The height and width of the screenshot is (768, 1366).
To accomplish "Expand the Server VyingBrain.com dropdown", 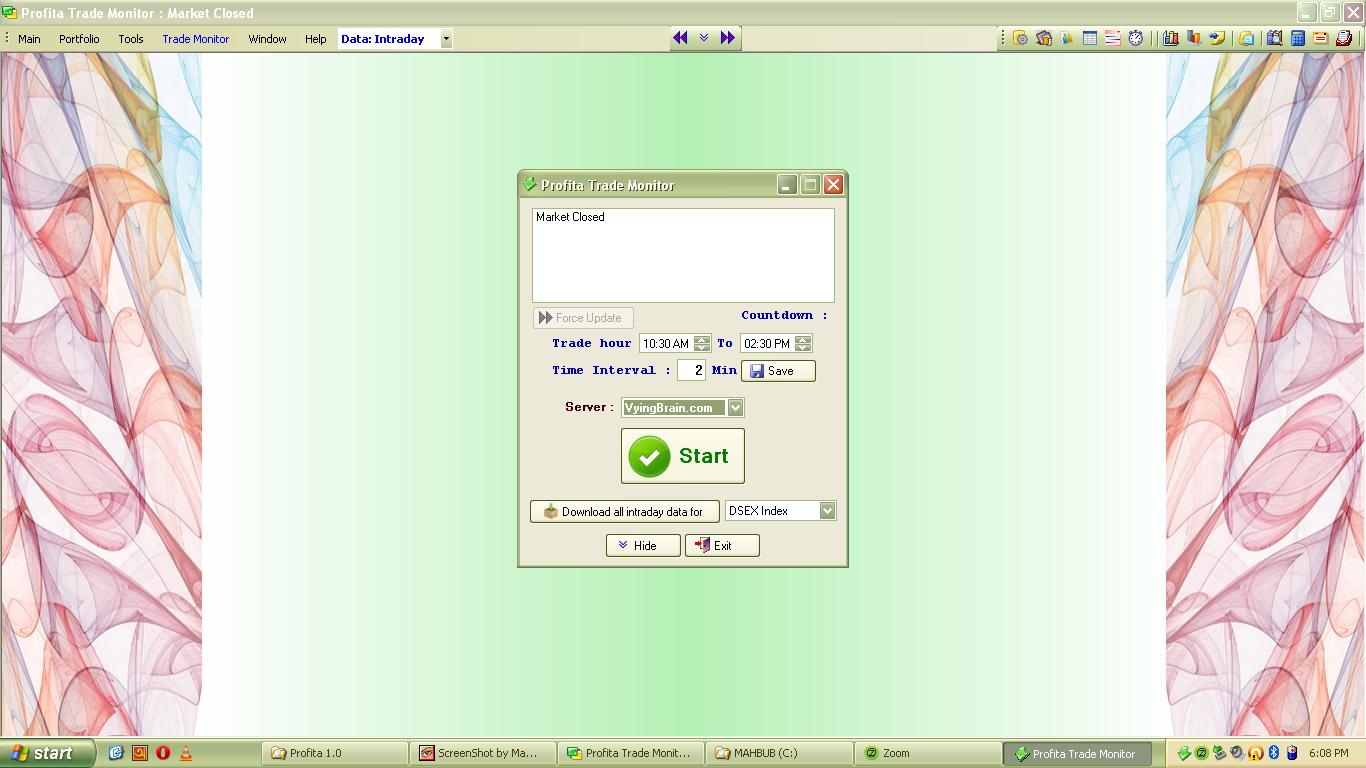I will (735, 407).
